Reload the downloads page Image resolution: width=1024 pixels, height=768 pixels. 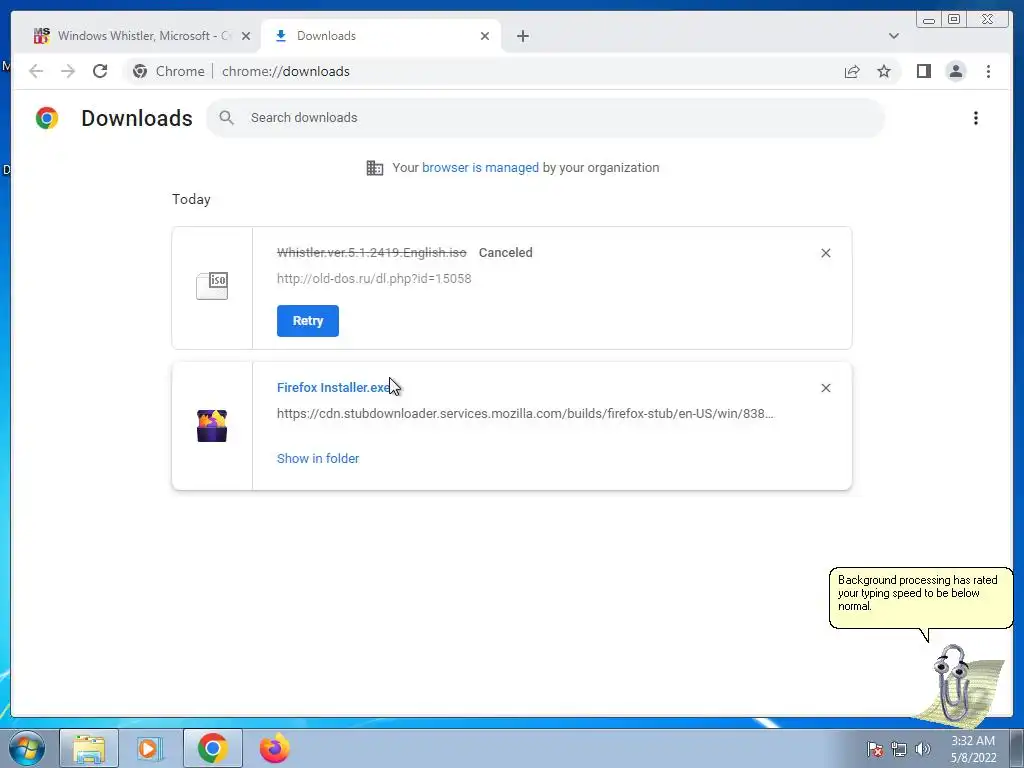[x=100, y=71]
